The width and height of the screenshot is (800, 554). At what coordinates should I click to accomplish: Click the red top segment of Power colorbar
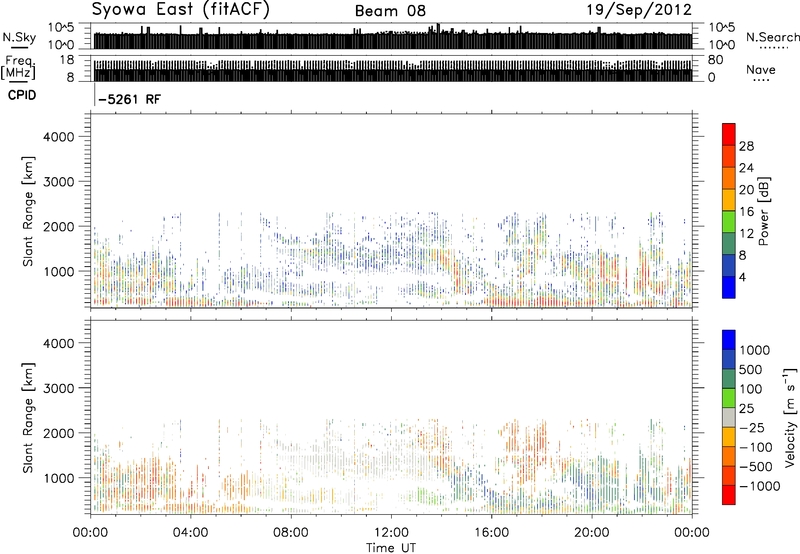pyautogui.click(x=729, y=134)
